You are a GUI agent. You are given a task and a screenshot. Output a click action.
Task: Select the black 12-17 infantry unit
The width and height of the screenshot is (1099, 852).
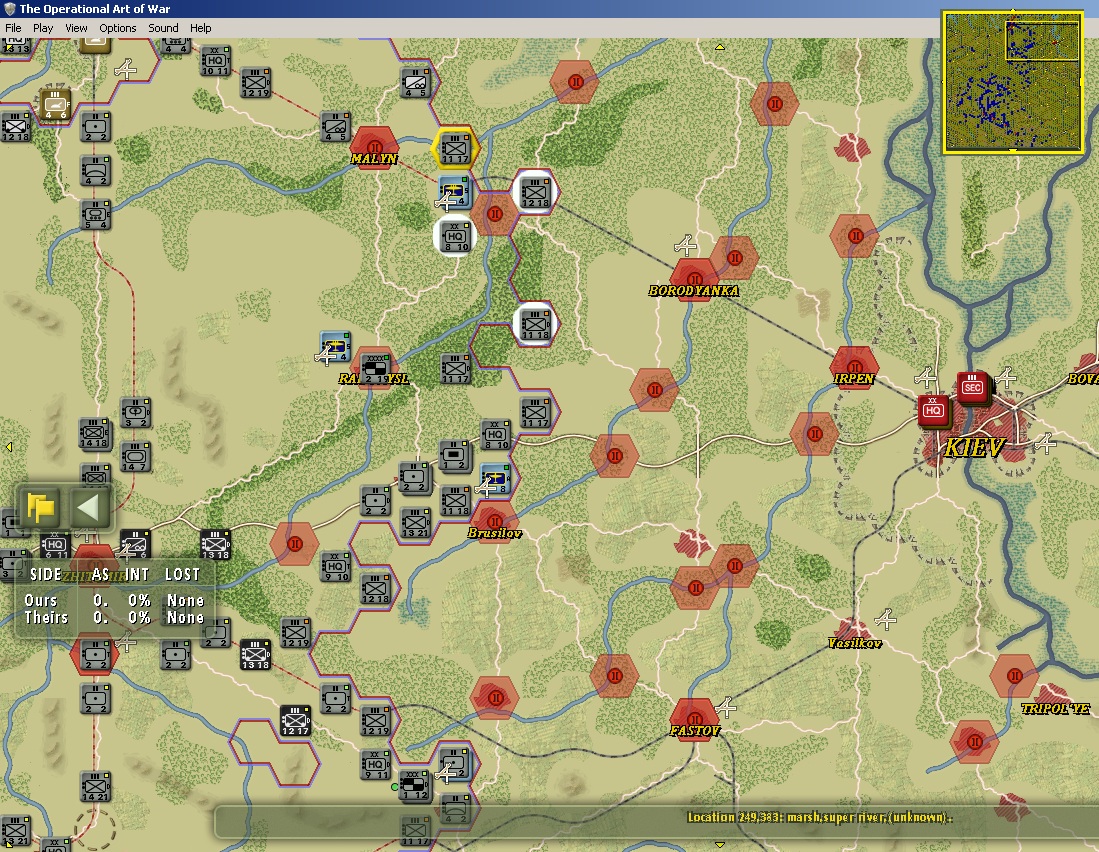[x=295, y=721]
